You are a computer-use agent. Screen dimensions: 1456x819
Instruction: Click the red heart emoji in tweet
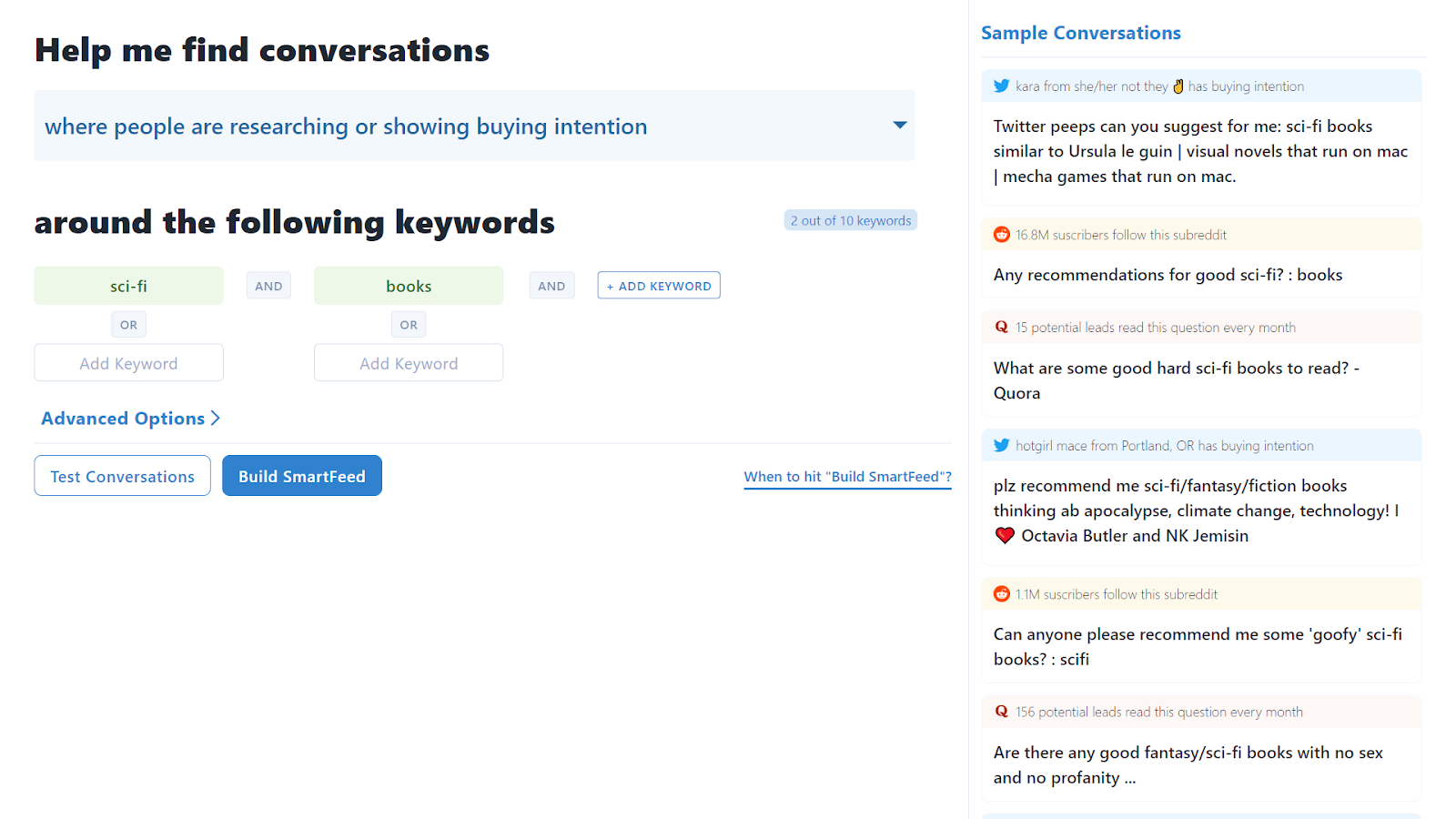pyautogui.click(x=1005, y=536)
